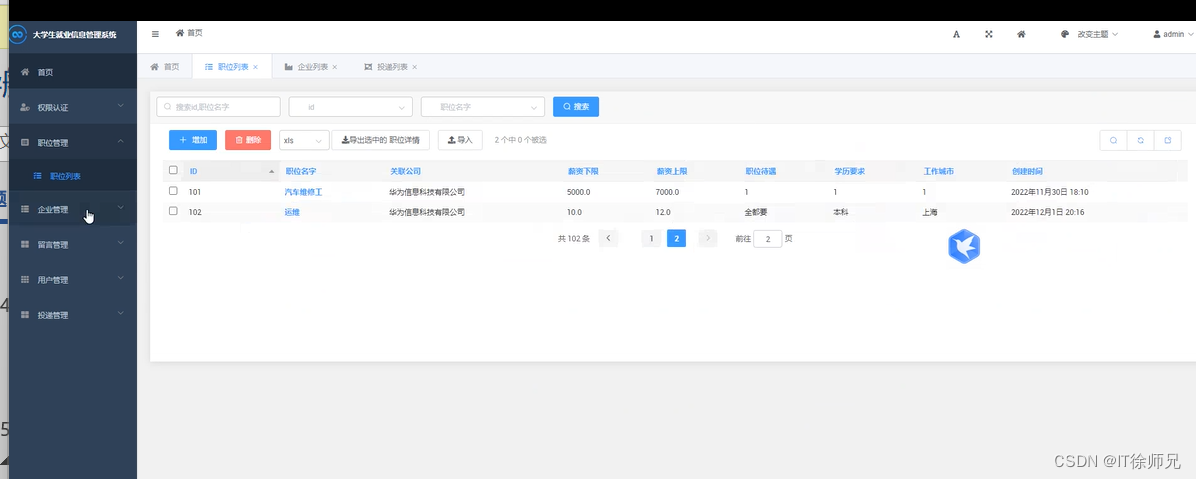Image resolution: width=1196 pixels, height=479 pixels.
Task: Switch to the 职位列表 tab
Action: click(x=232, y=67)
